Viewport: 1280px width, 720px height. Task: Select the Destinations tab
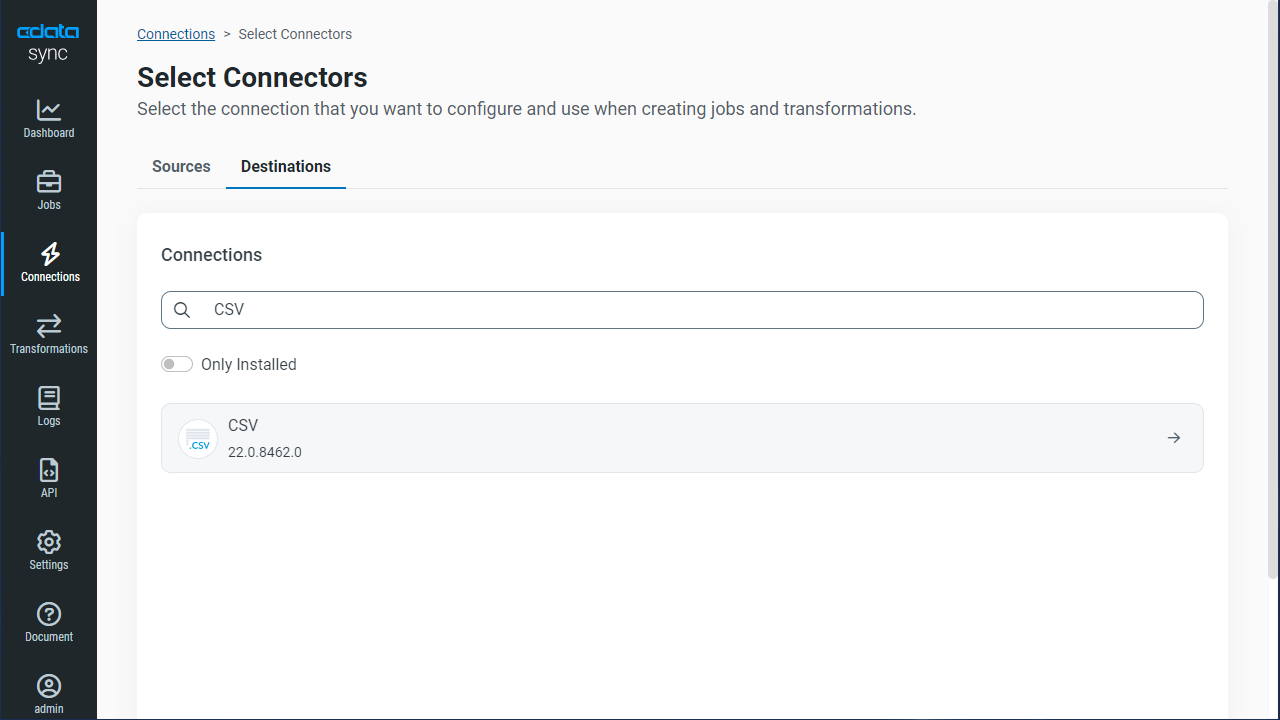286,167
